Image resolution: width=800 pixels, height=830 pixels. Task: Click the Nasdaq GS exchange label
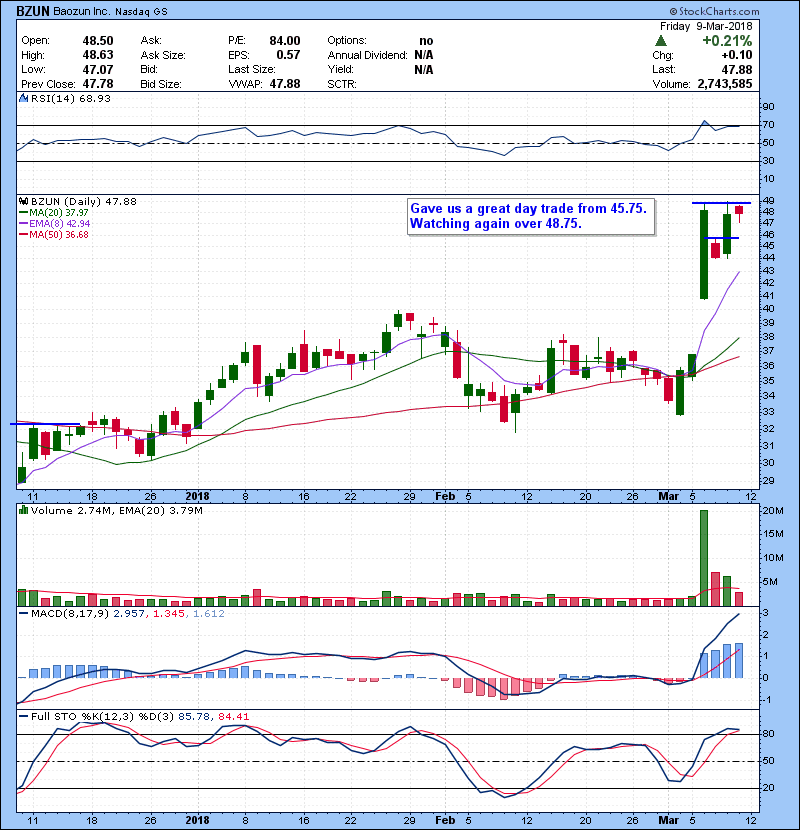tap(141, 12)
